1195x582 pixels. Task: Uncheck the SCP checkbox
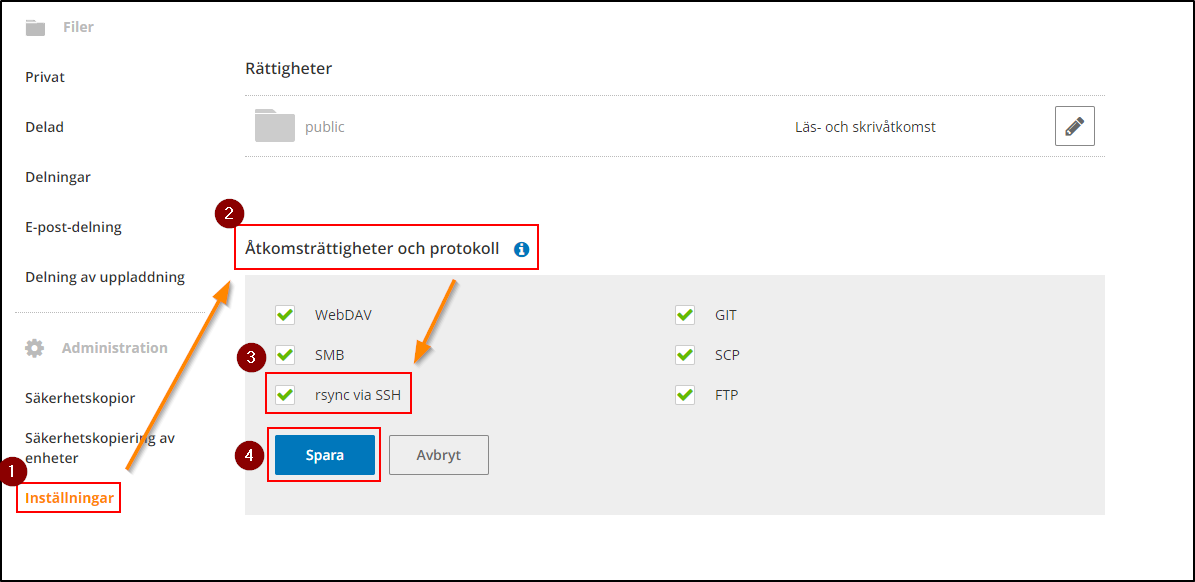(685, 355)
